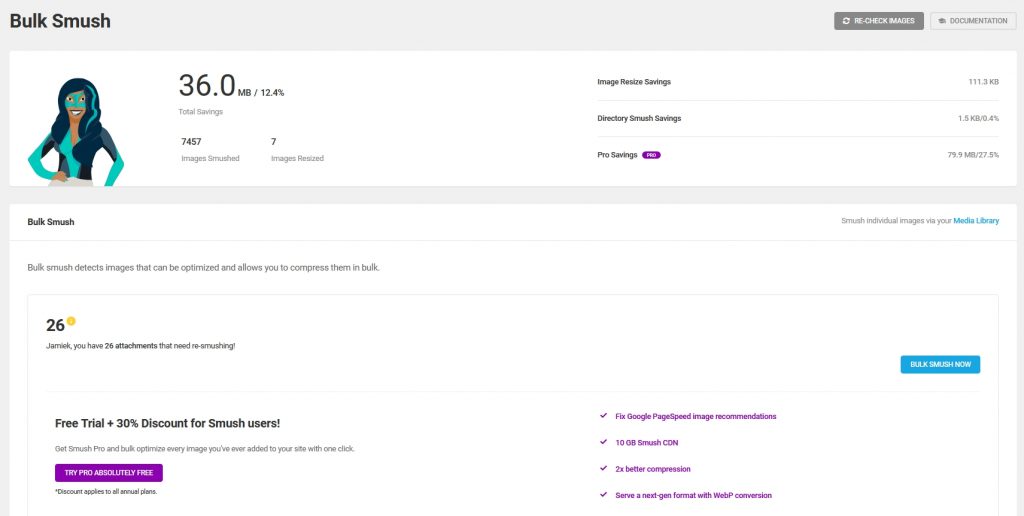1024x516 pixels.
Task: Click checkmark beside Fix Google PageSpeed
Action: [x=603, y=416]
